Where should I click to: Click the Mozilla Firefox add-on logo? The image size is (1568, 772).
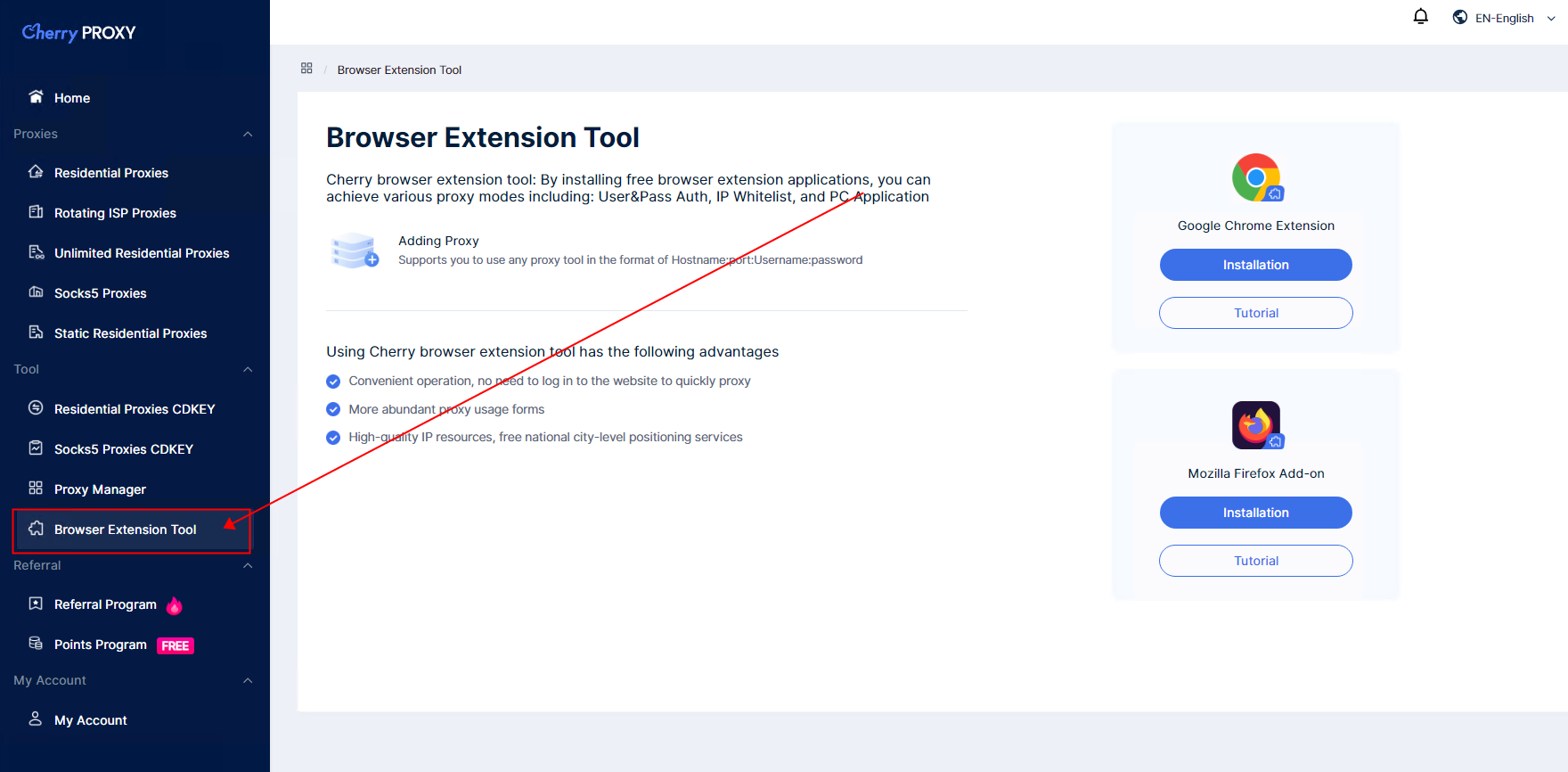1256,425
